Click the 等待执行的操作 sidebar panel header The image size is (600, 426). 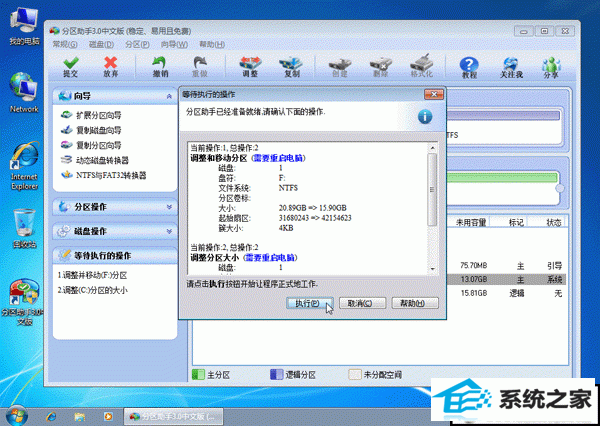[x=115, y=256]
